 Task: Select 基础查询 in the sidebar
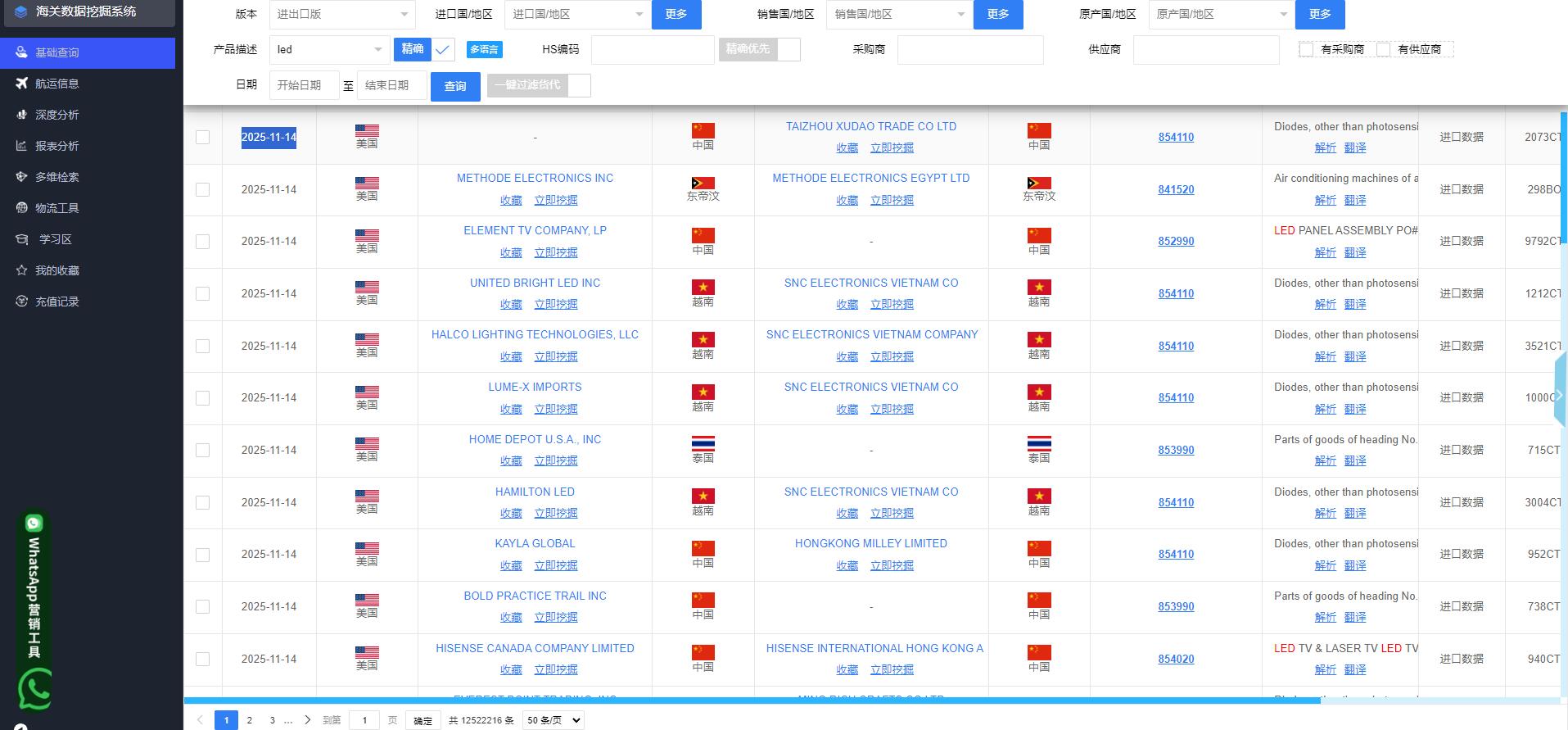click(57, 52)
